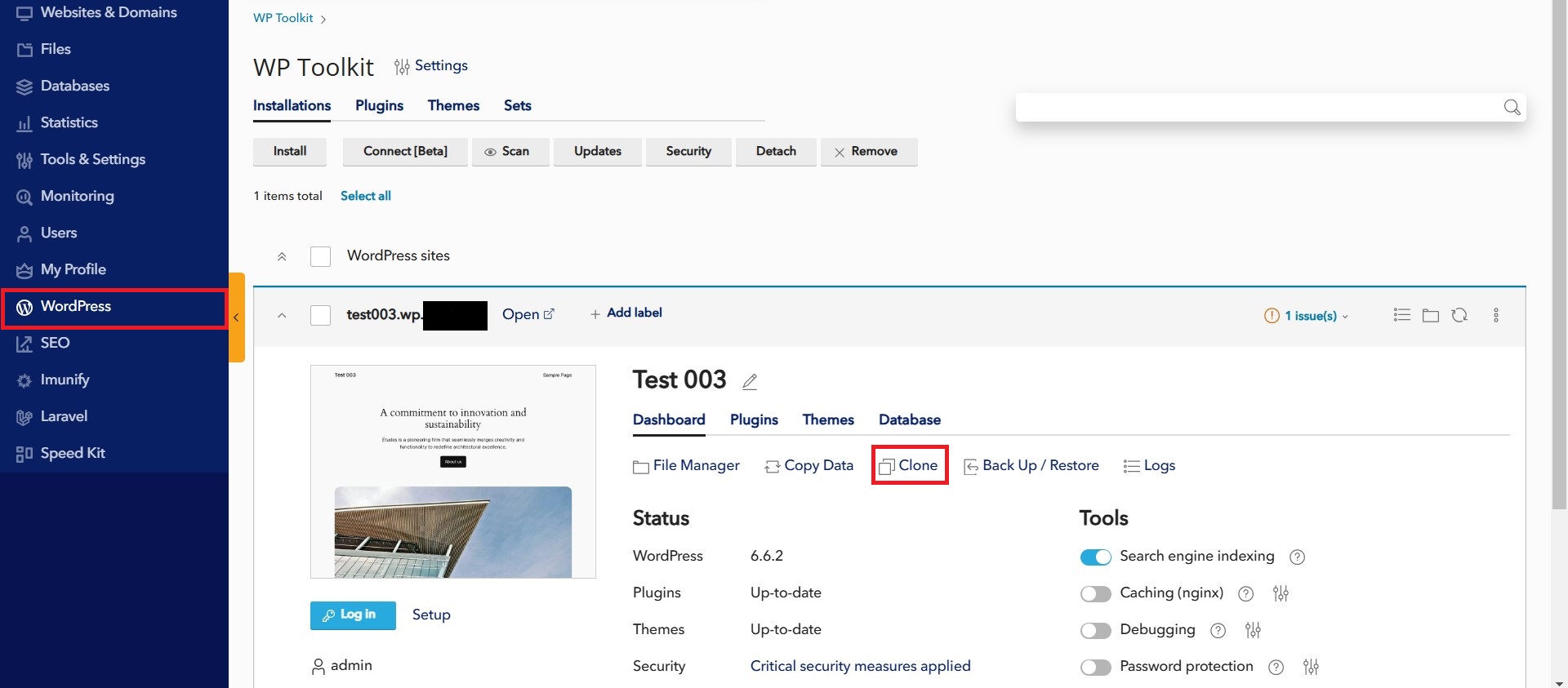
Task: Click the My Profile icon
Action: pos(24,270)
